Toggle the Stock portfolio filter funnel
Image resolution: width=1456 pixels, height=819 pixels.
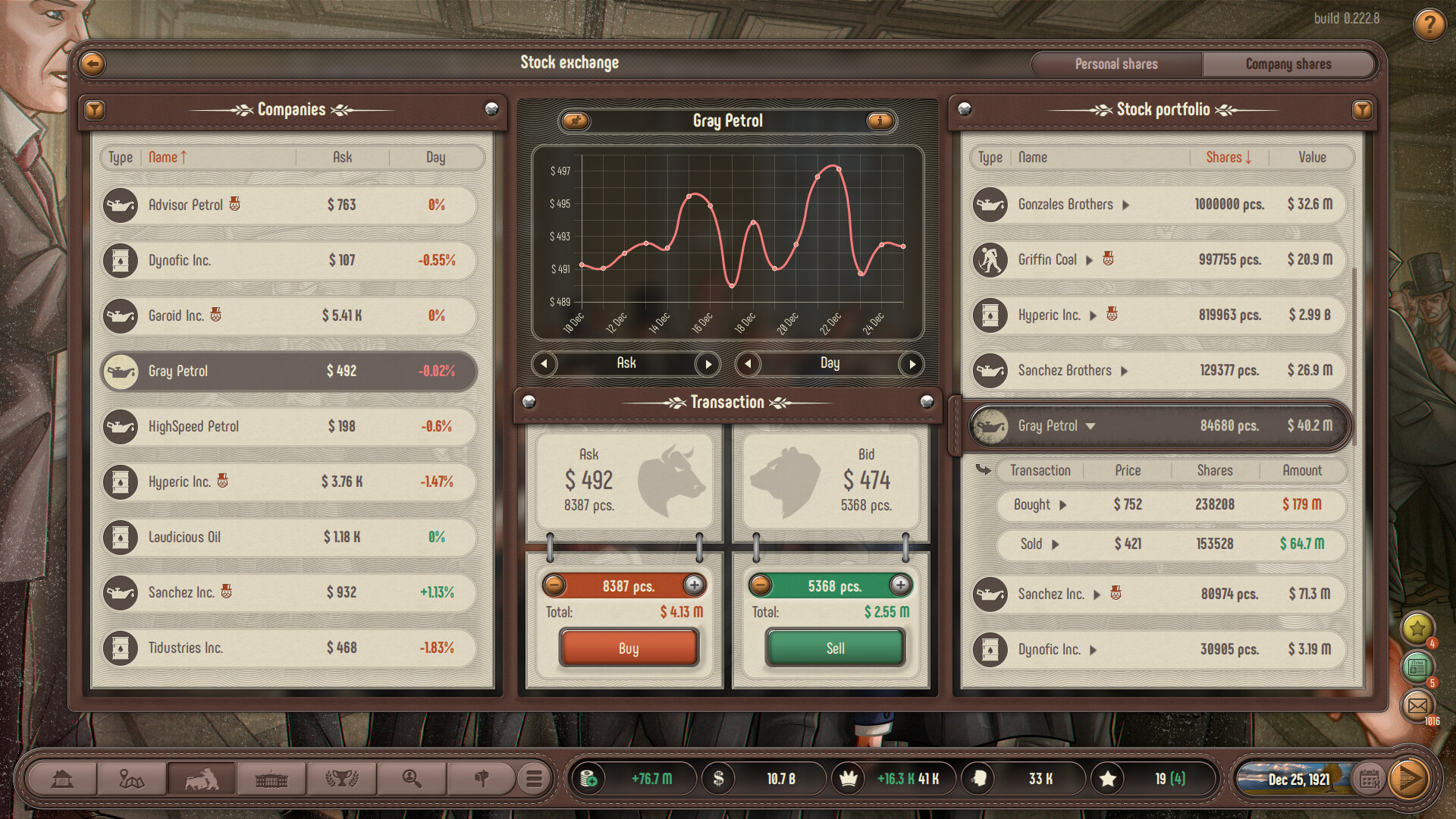(x=1362, y=110)
